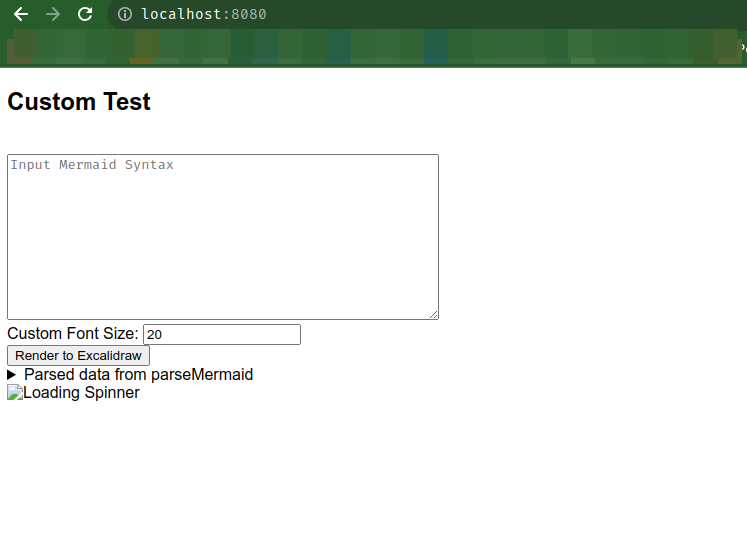Click the broken Loading Spinner image
747x540 pixels.
(x=73, y=393)
